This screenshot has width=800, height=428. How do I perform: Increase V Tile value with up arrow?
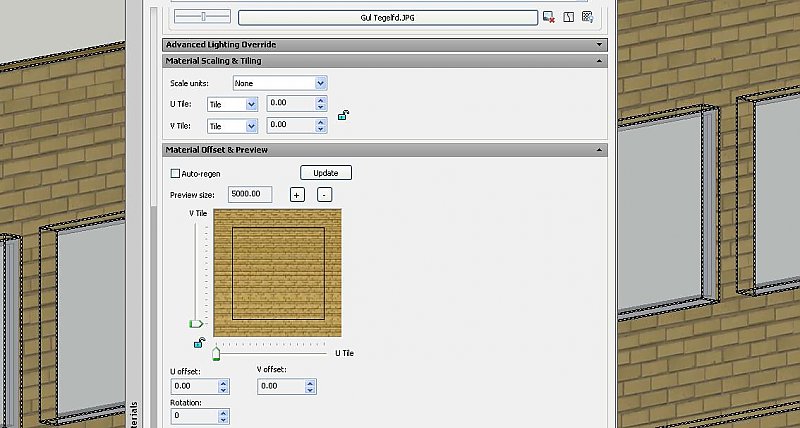point(320,122)
